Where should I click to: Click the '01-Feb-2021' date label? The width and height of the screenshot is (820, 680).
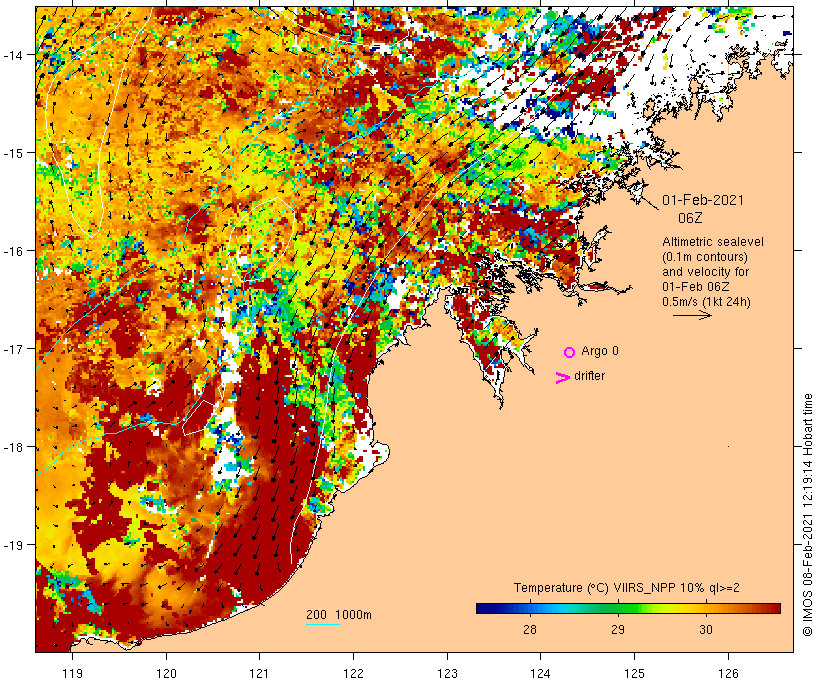[x=703, y=200]
